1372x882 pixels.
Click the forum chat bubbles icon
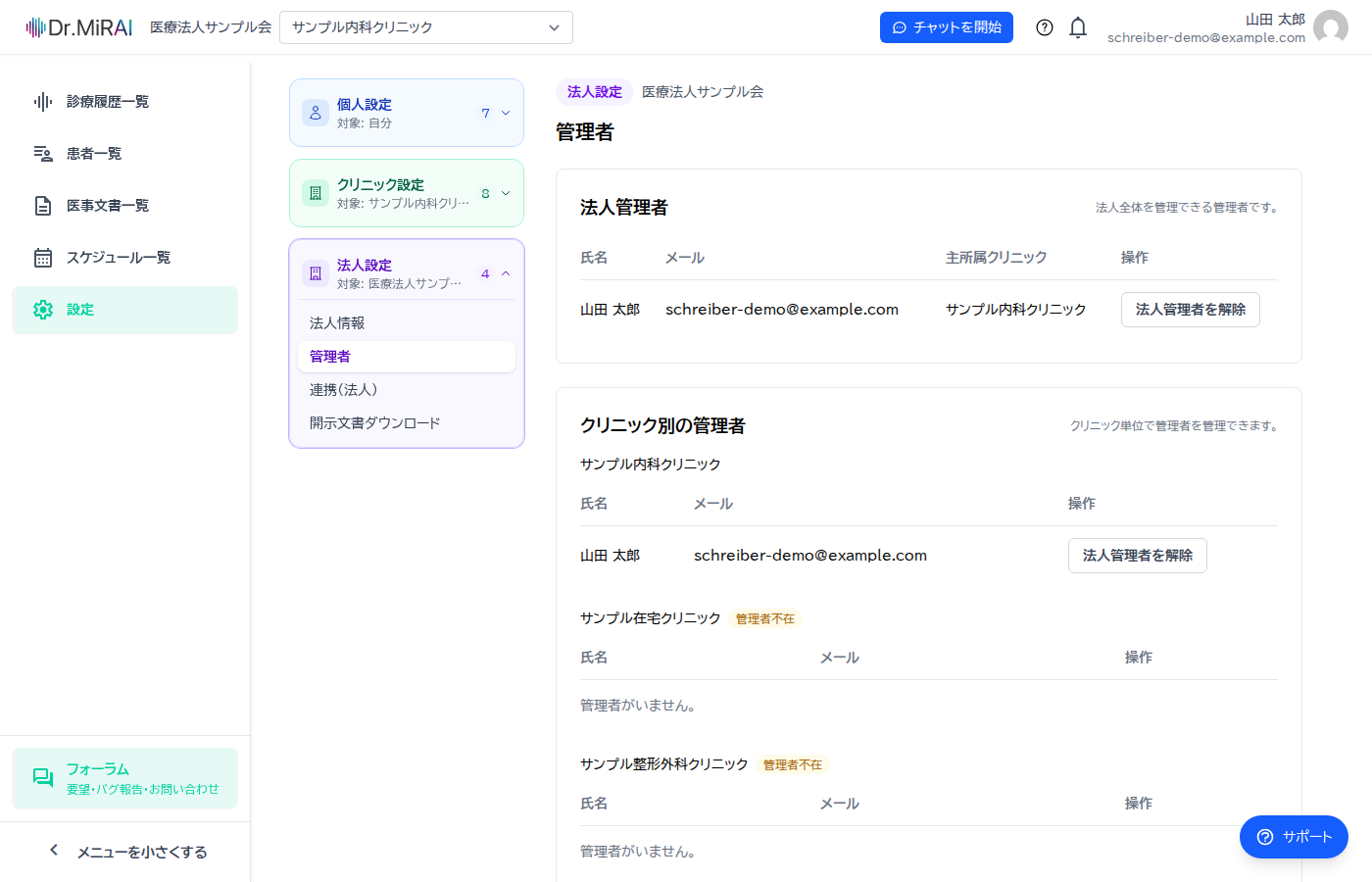click(43, 778)
